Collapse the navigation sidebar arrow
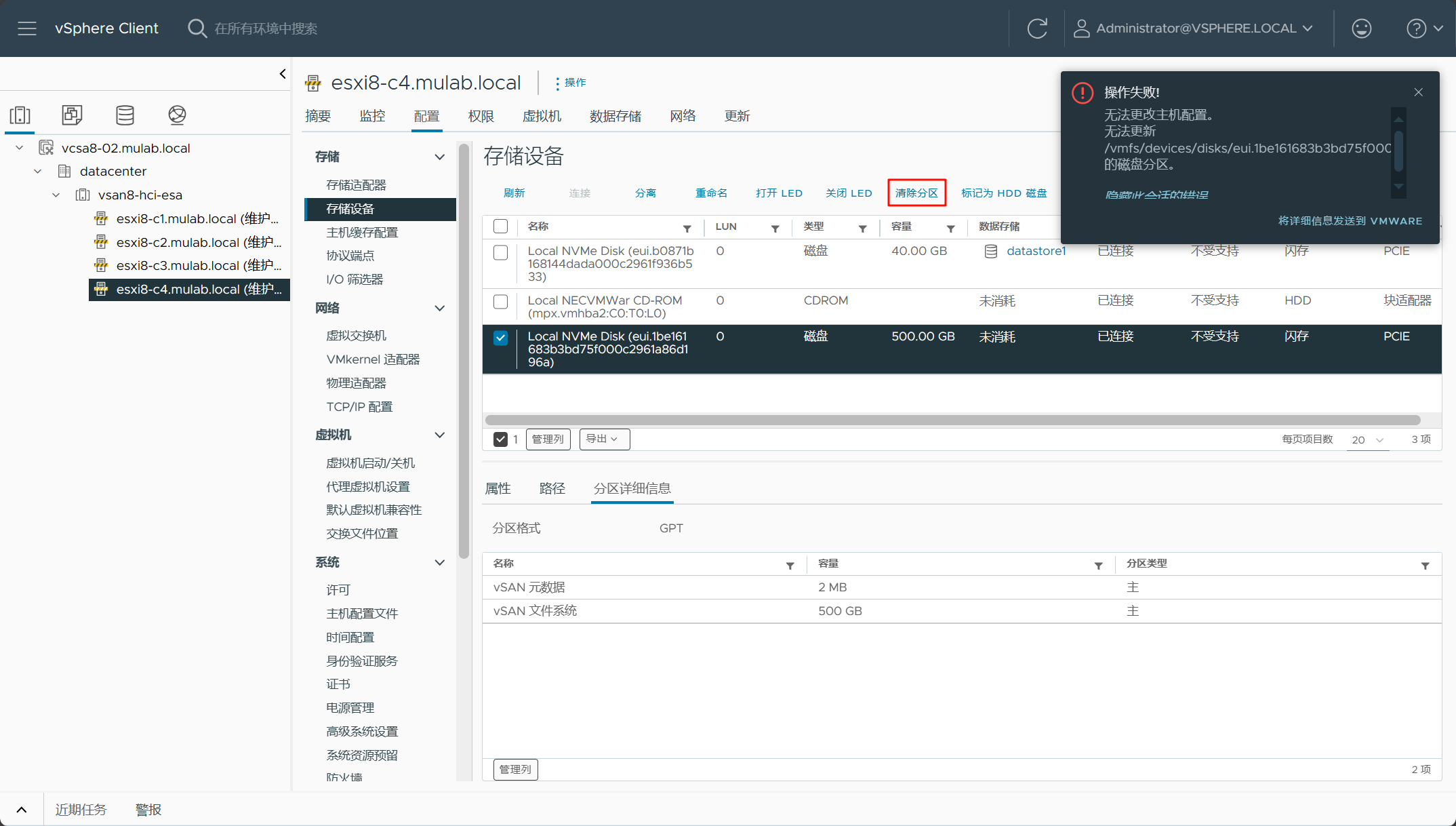 coord(283,74)
